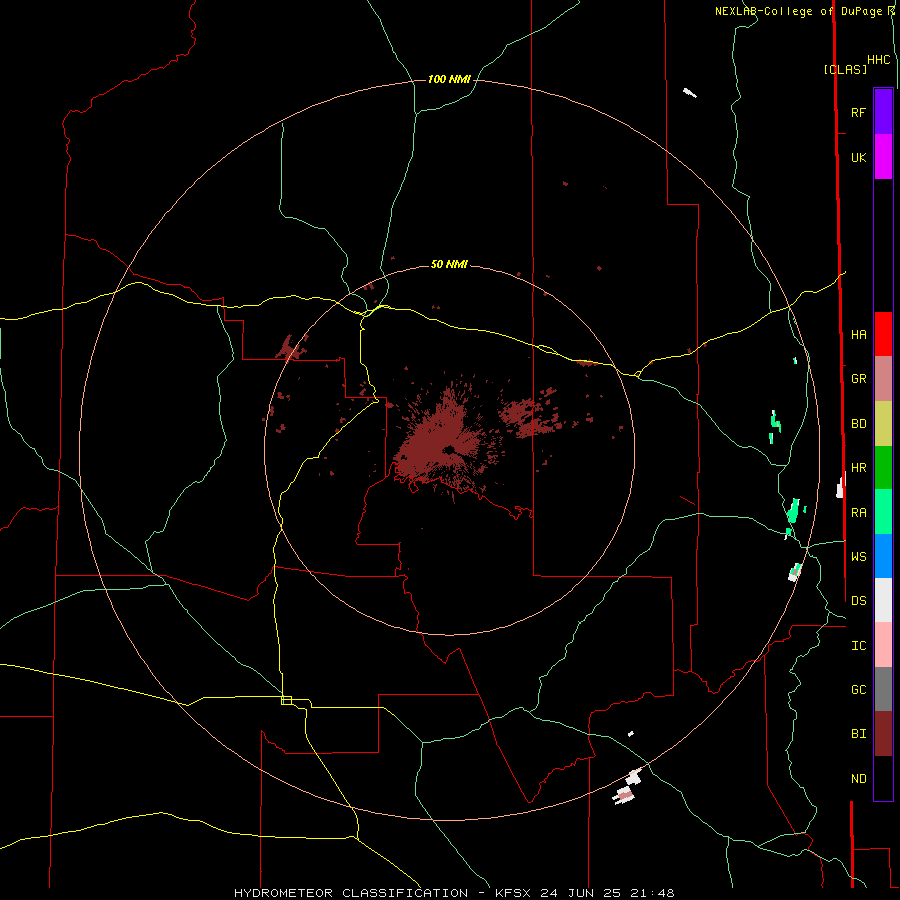Click the 'NEXLAB-College of DuPage' header text
900x900 pixels.
pyautogui.click(x=798, y=11)
